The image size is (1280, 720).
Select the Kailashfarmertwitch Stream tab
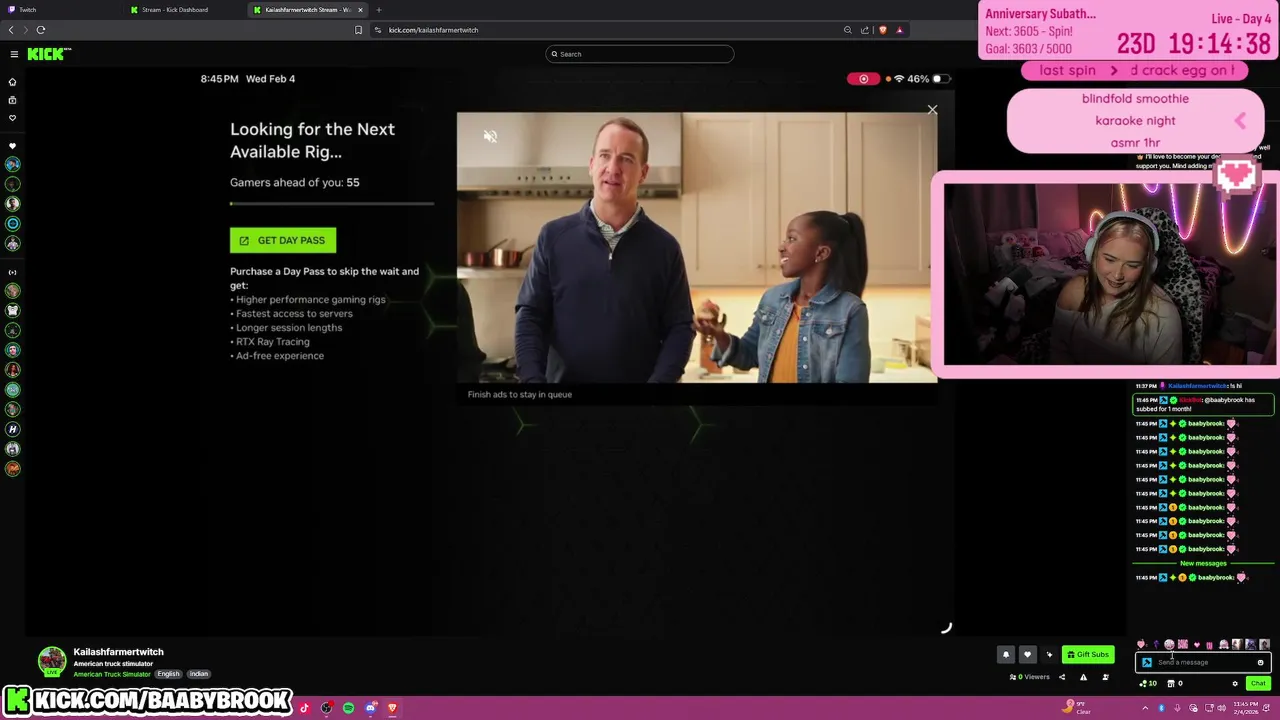pyautogui.click(x=308, y=10)
